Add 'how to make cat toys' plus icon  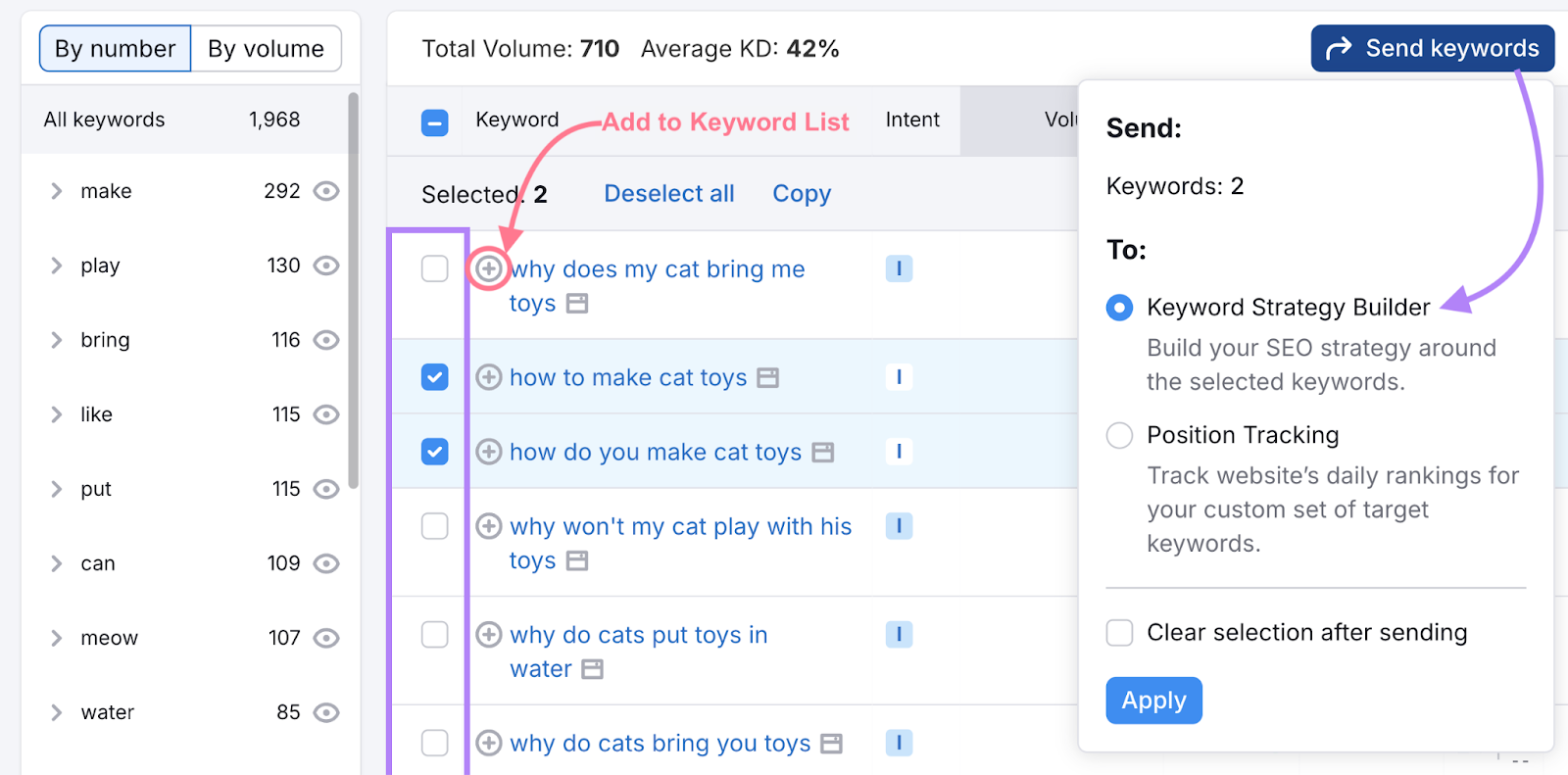[489, 377]
